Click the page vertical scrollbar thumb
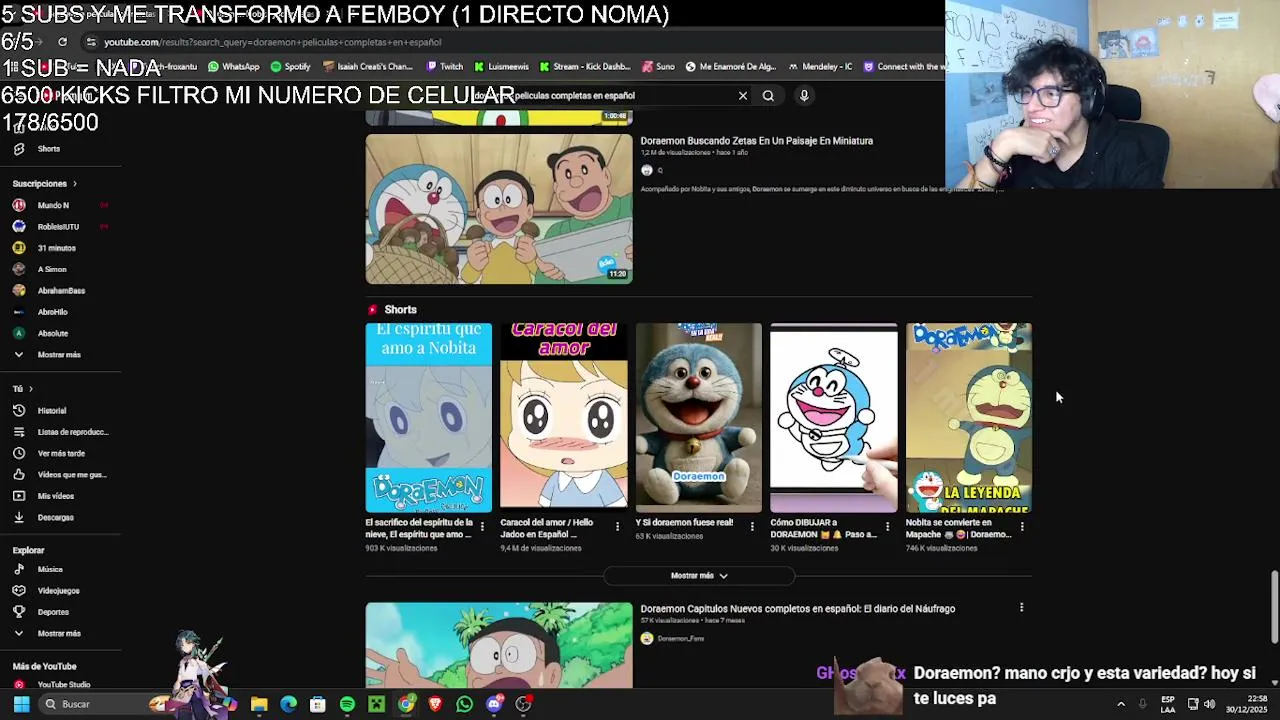 (x=1274, y=608)
